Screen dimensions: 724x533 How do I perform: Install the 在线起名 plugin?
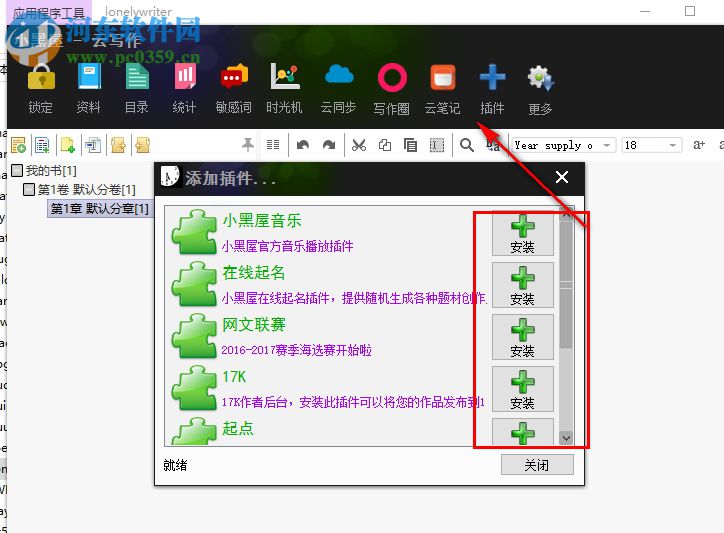(523, 285)
